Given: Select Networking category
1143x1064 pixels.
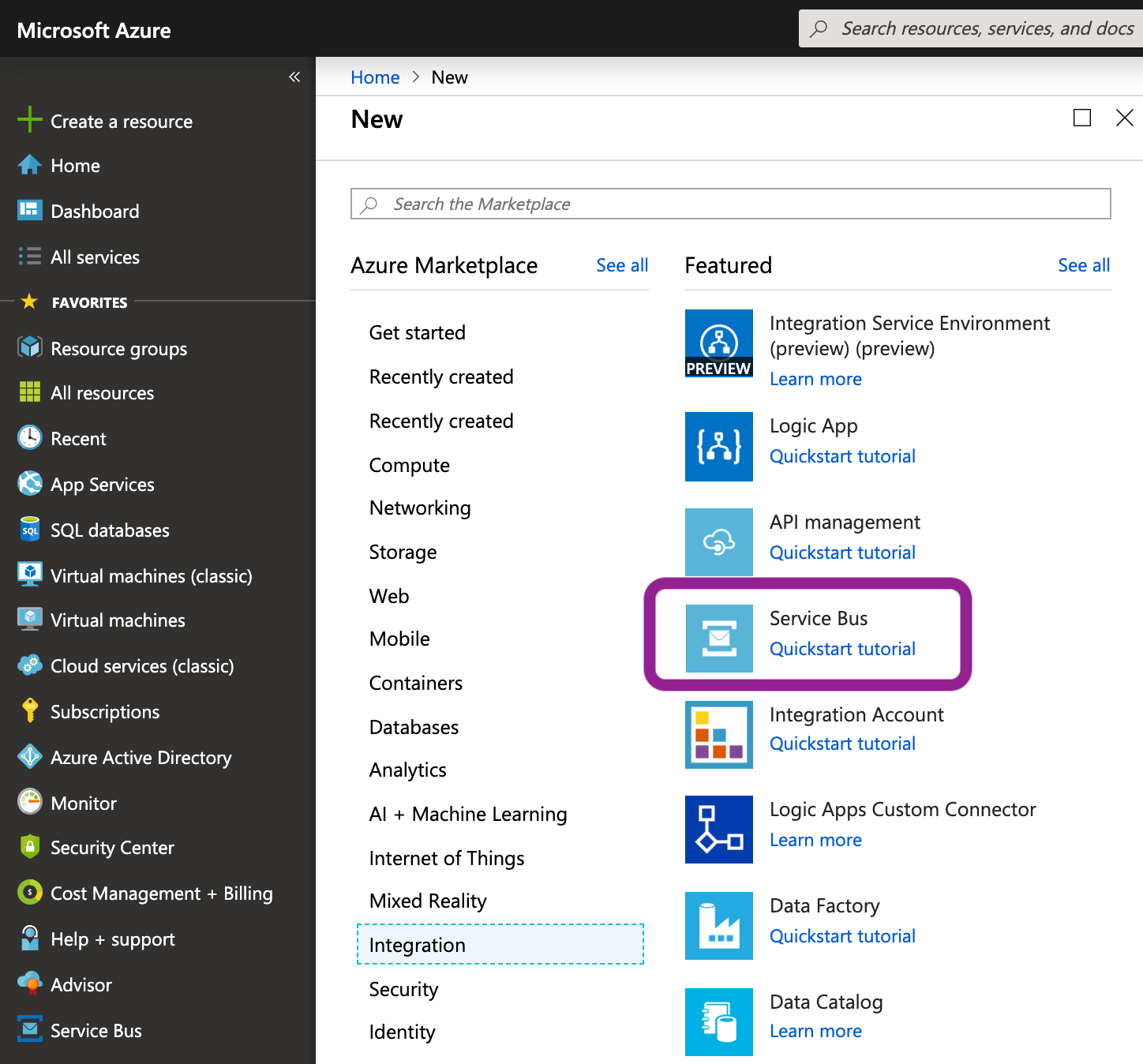Looking at the screenshot, I should click(x=420, y=508).
